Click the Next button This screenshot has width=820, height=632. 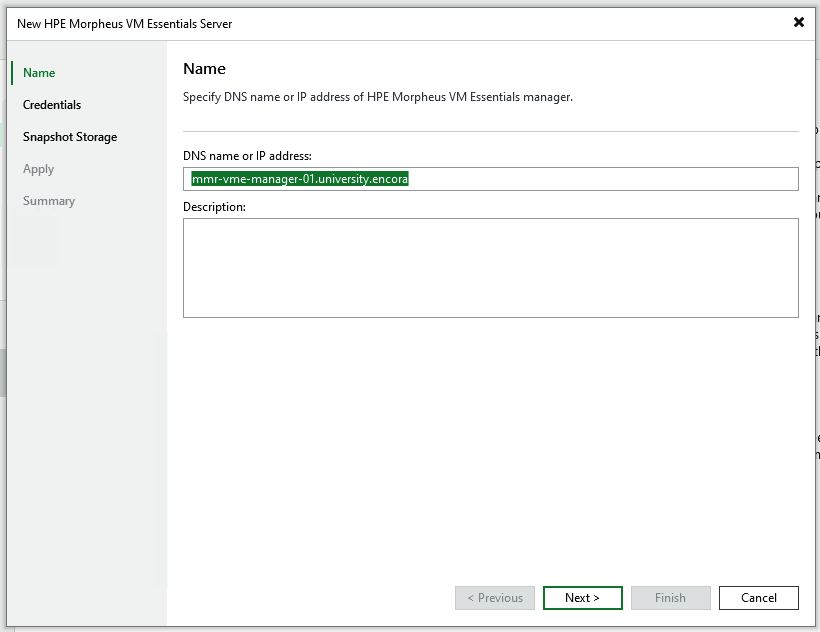click(x=583, y=597)
